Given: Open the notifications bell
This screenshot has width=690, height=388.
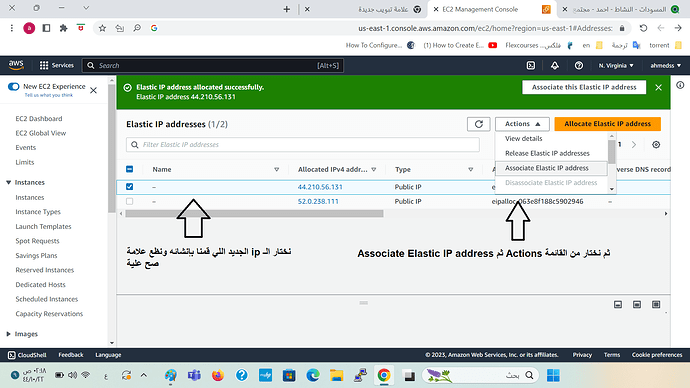Looking at the screenshot, I should [554, 65].
